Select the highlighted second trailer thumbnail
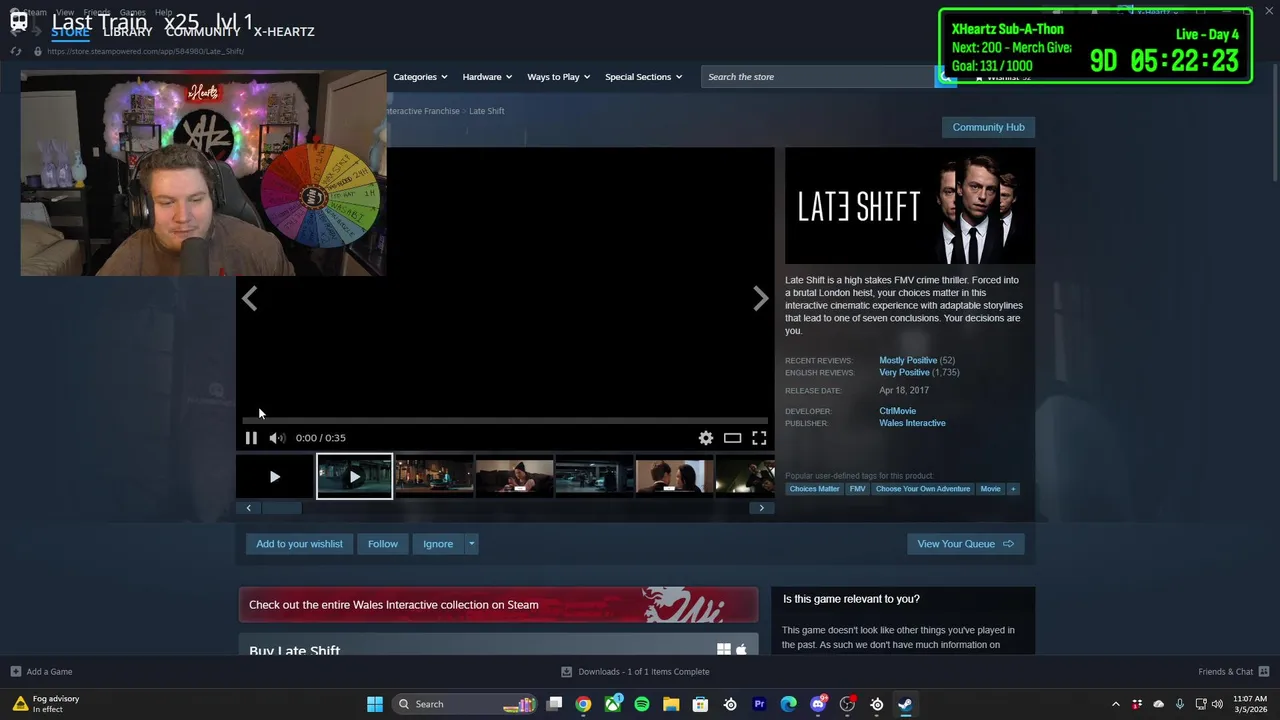Screen dimensions: 1280x720 pyautogui.click(x=355, y=477)
